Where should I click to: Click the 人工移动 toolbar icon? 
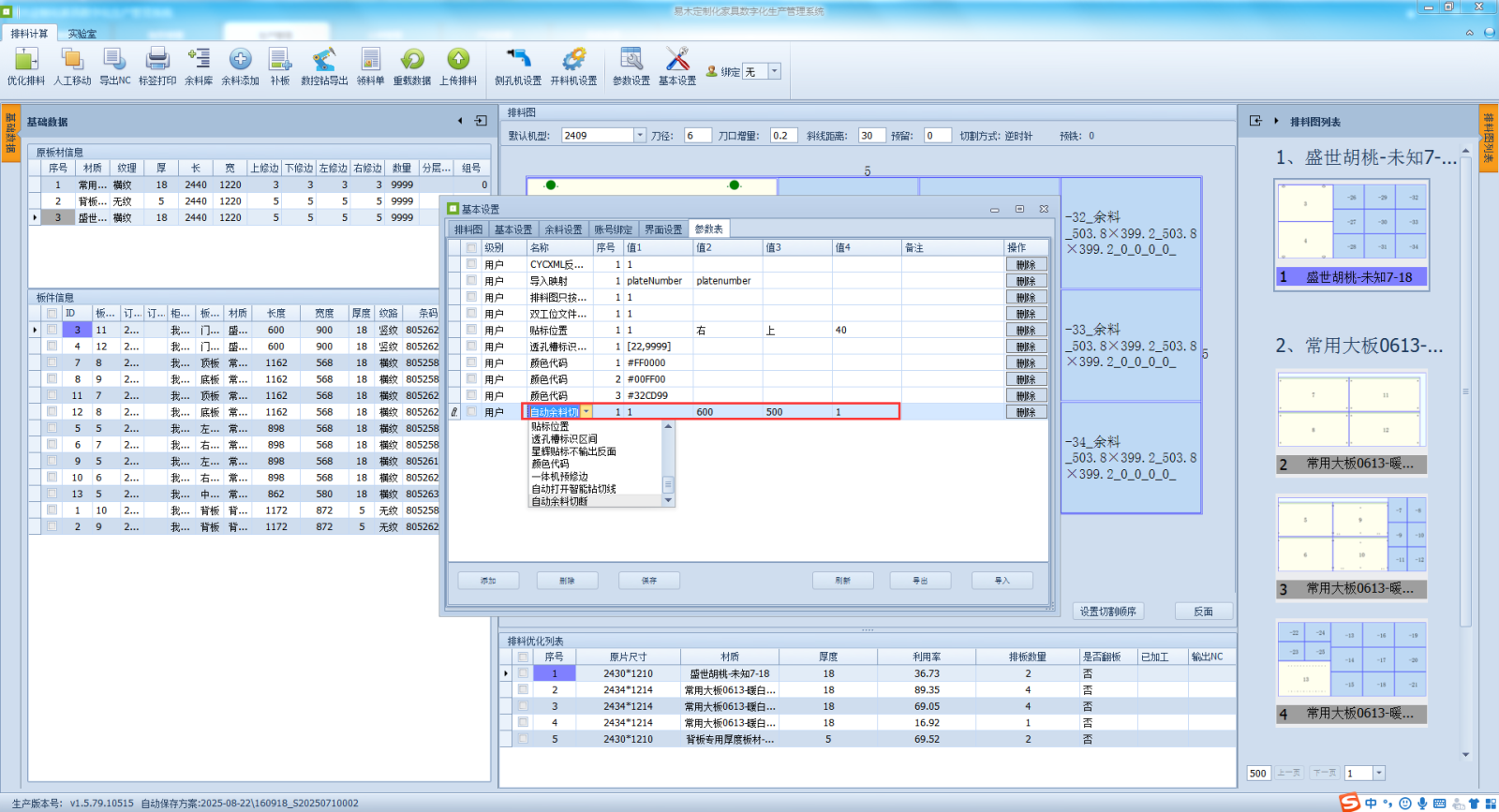(72, 60)
